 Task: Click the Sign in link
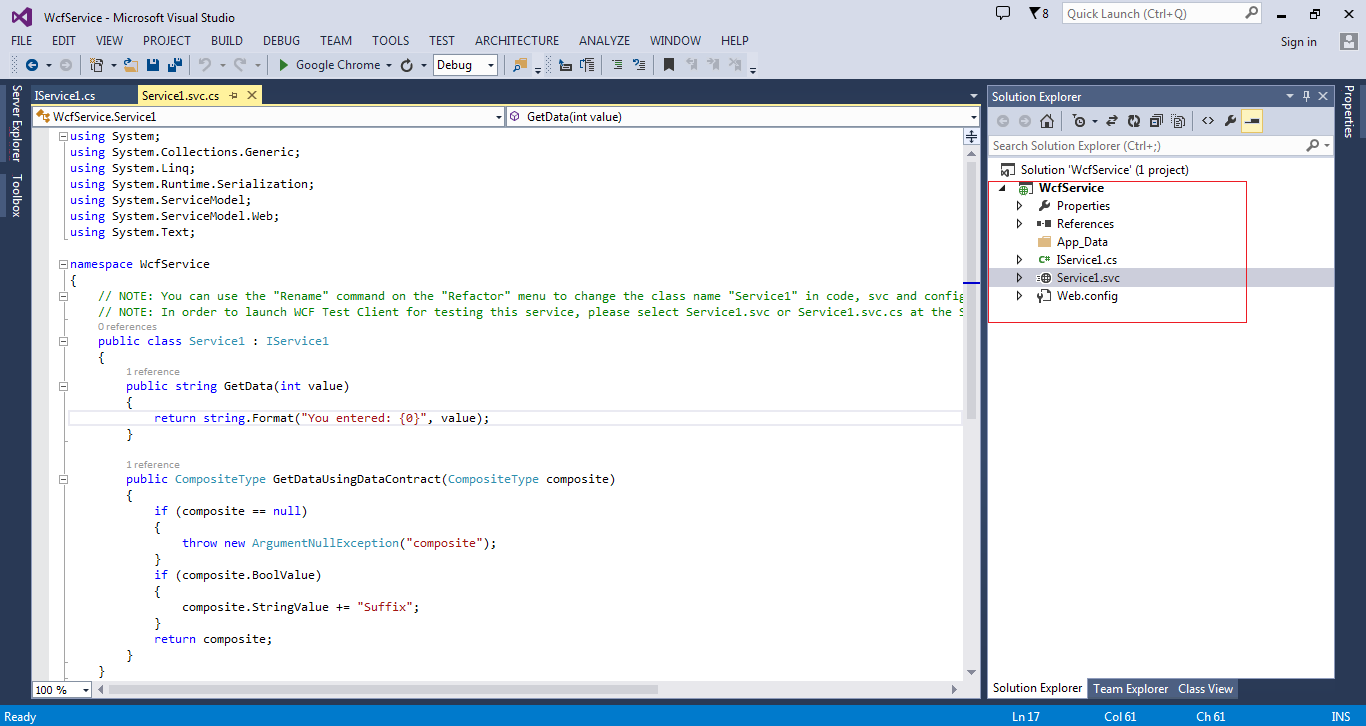click(1298, 42)
